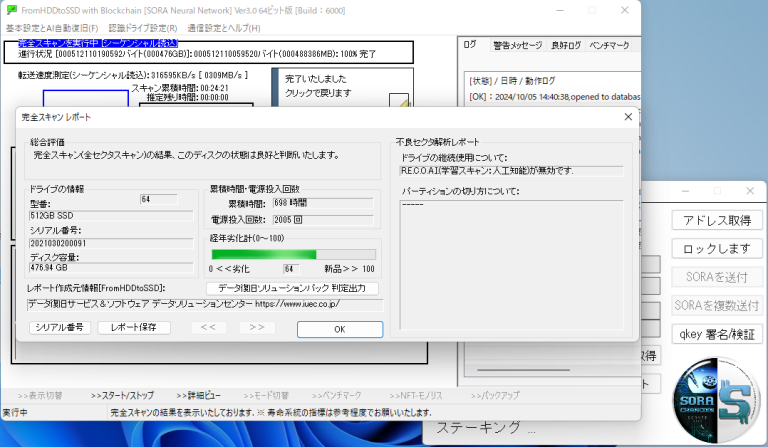Click the FromHDDtoSSD app icon in title bar
The image size is (768, 447).
pos(12,10)
